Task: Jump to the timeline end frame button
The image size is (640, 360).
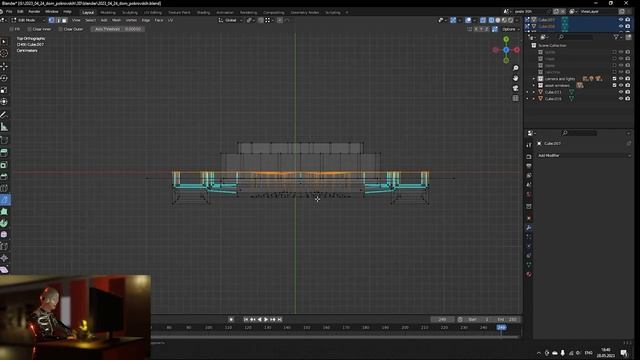Action: tap(280, 320)
